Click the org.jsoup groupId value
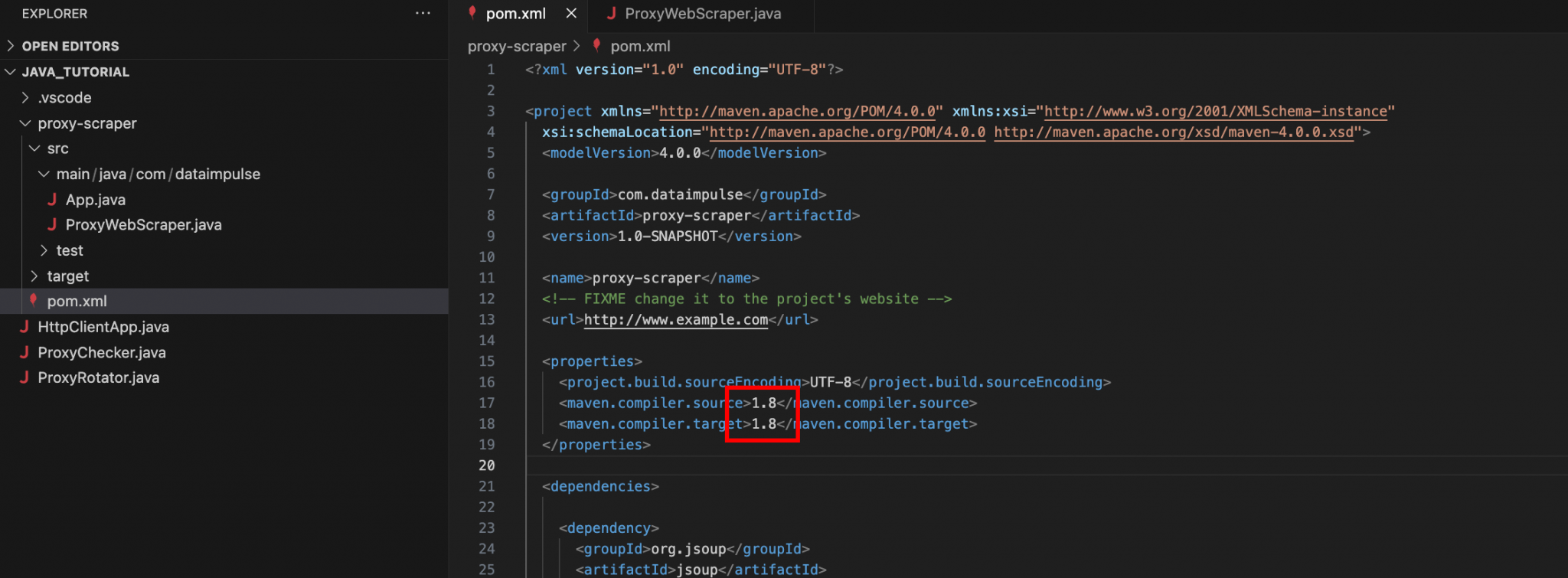 688,550
